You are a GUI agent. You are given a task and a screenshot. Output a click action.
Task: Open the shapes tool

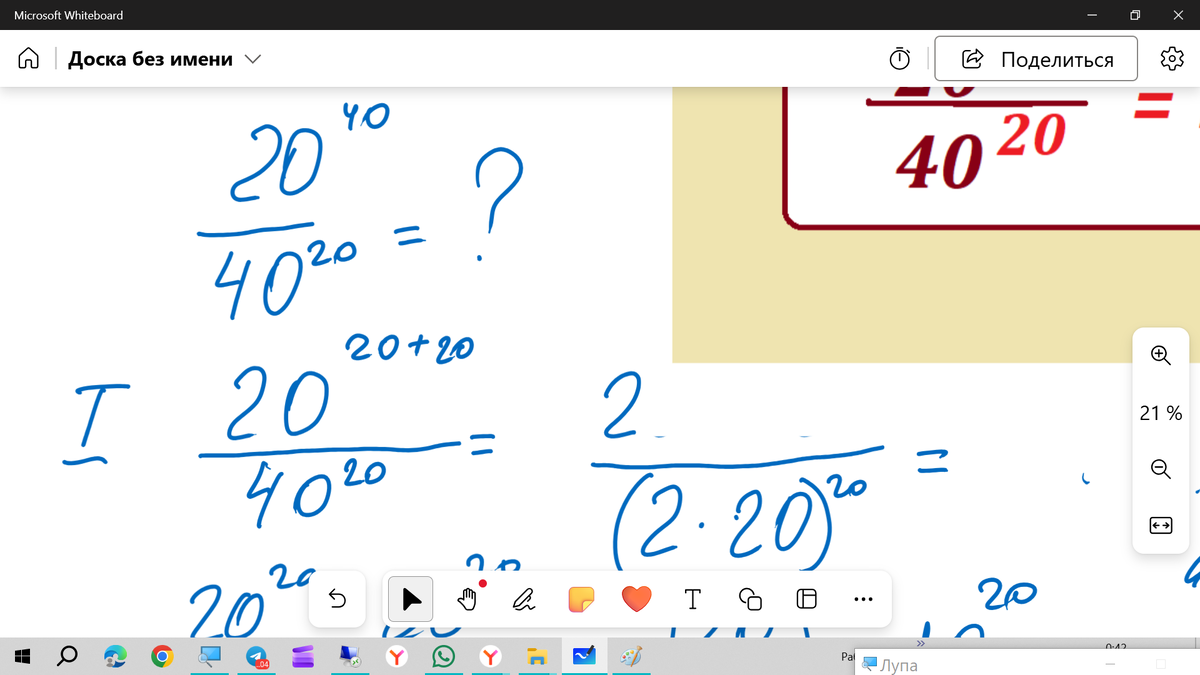(750, 599)
